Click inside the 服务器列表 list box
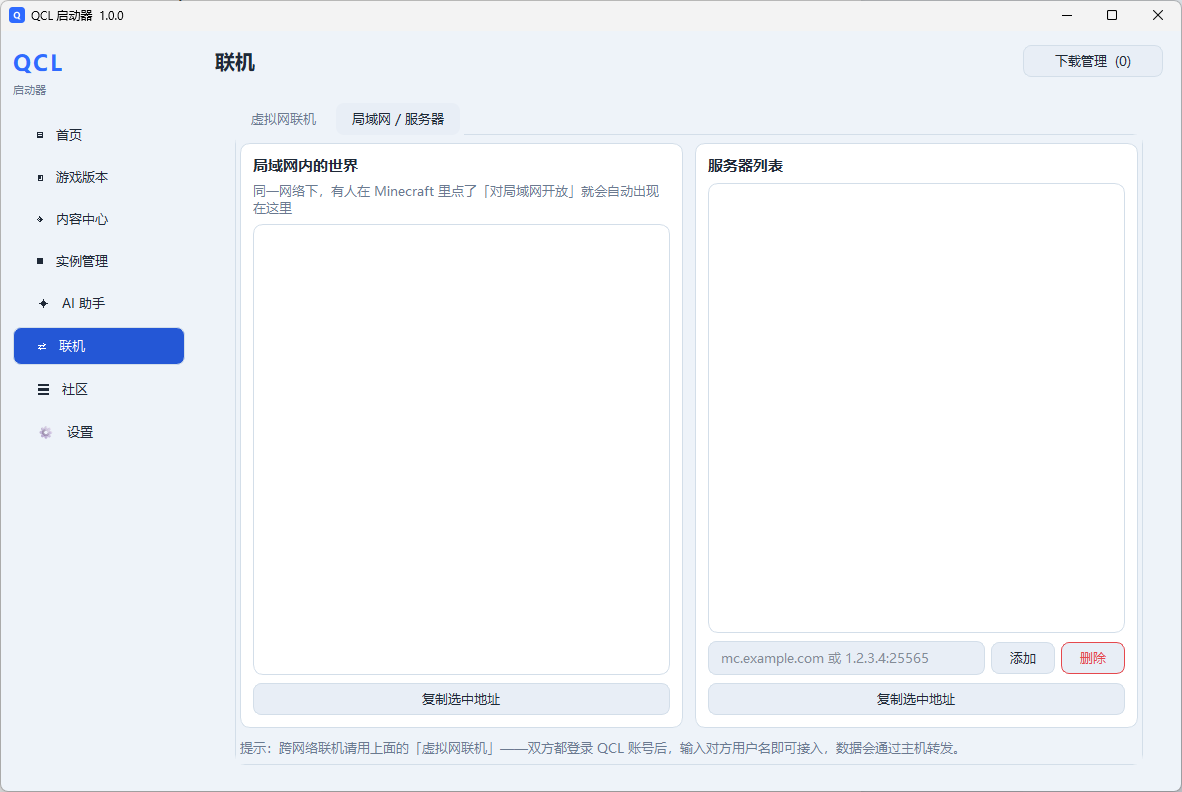Image resolution: width=1182 pixels, height=792 pixels. coord(916,408)
